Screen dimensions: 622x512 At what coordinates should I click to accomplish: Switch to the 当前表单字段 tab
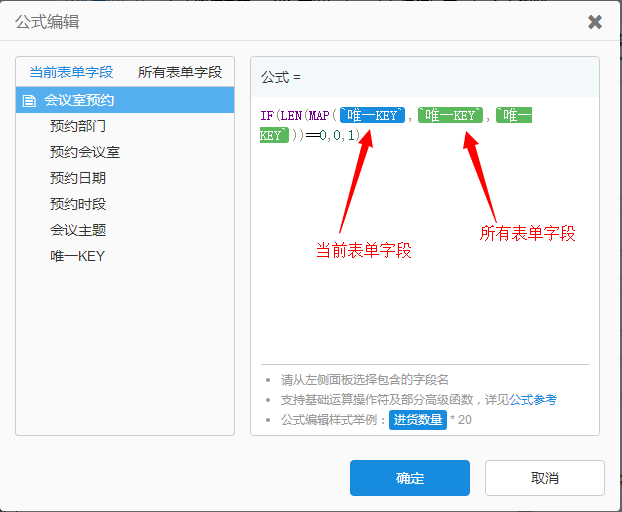pyautogui.click(x=71, y=72)
